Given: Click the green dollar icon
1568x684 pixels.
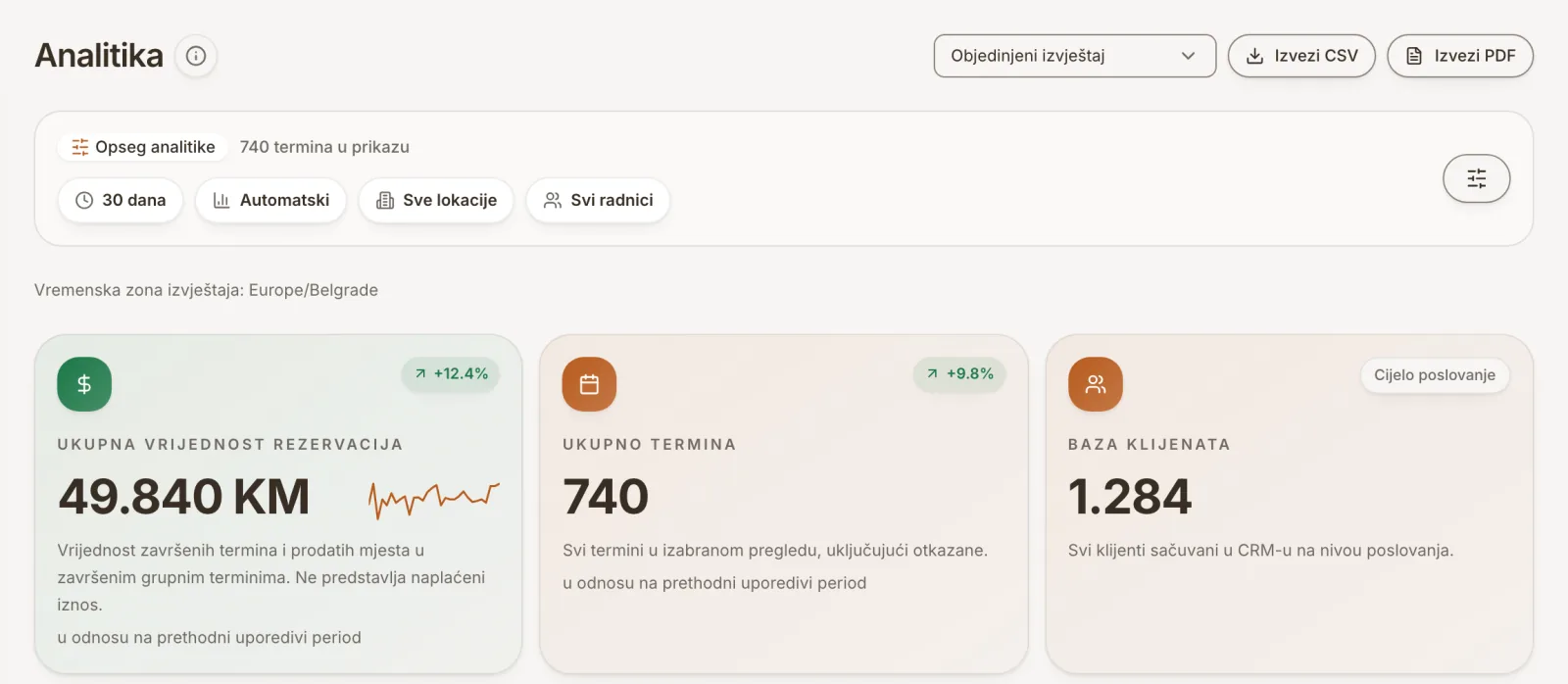Looking at the screenshot, I should click(84, 384).
